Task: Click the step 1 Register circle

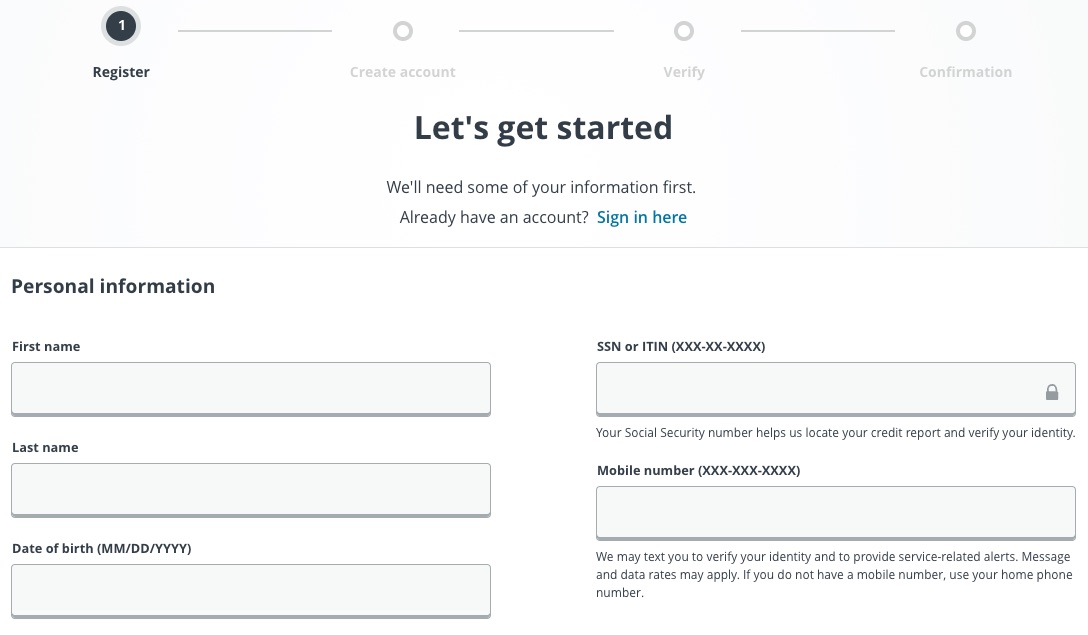Action: tap(121, 26)
